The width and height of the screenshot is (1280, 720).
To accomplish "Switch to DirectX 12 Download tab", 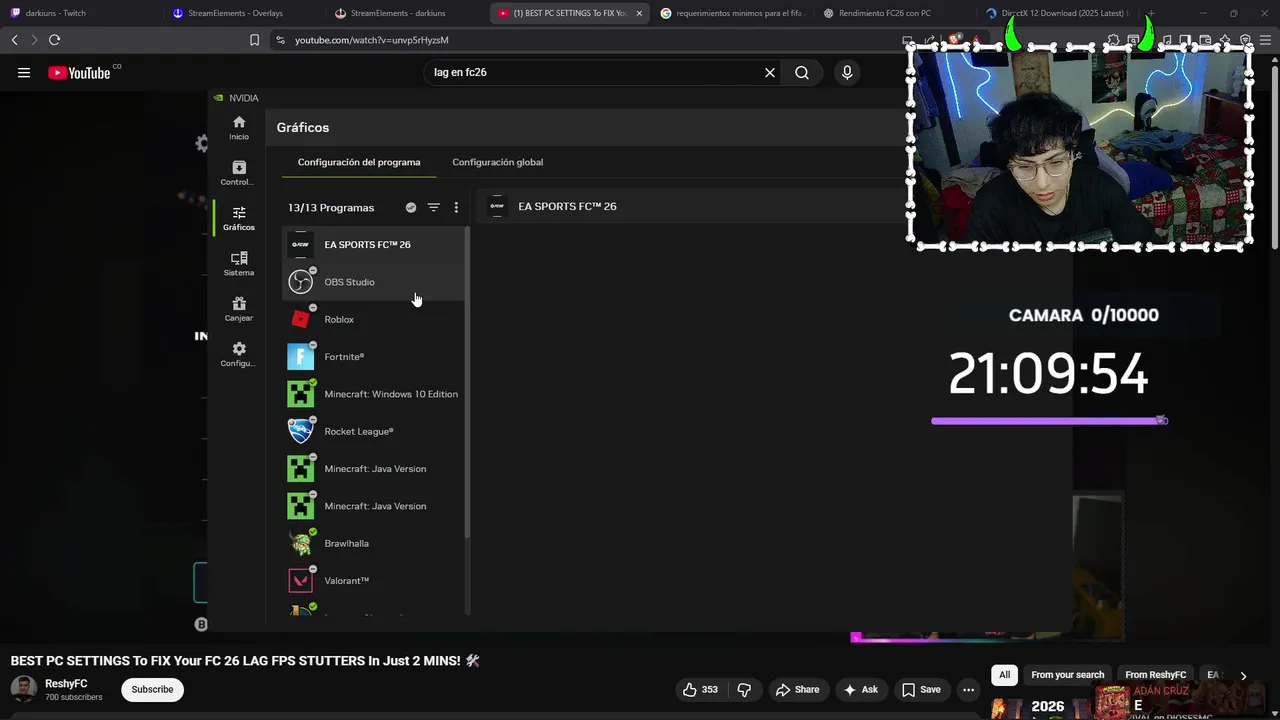I will point(1056,13).
